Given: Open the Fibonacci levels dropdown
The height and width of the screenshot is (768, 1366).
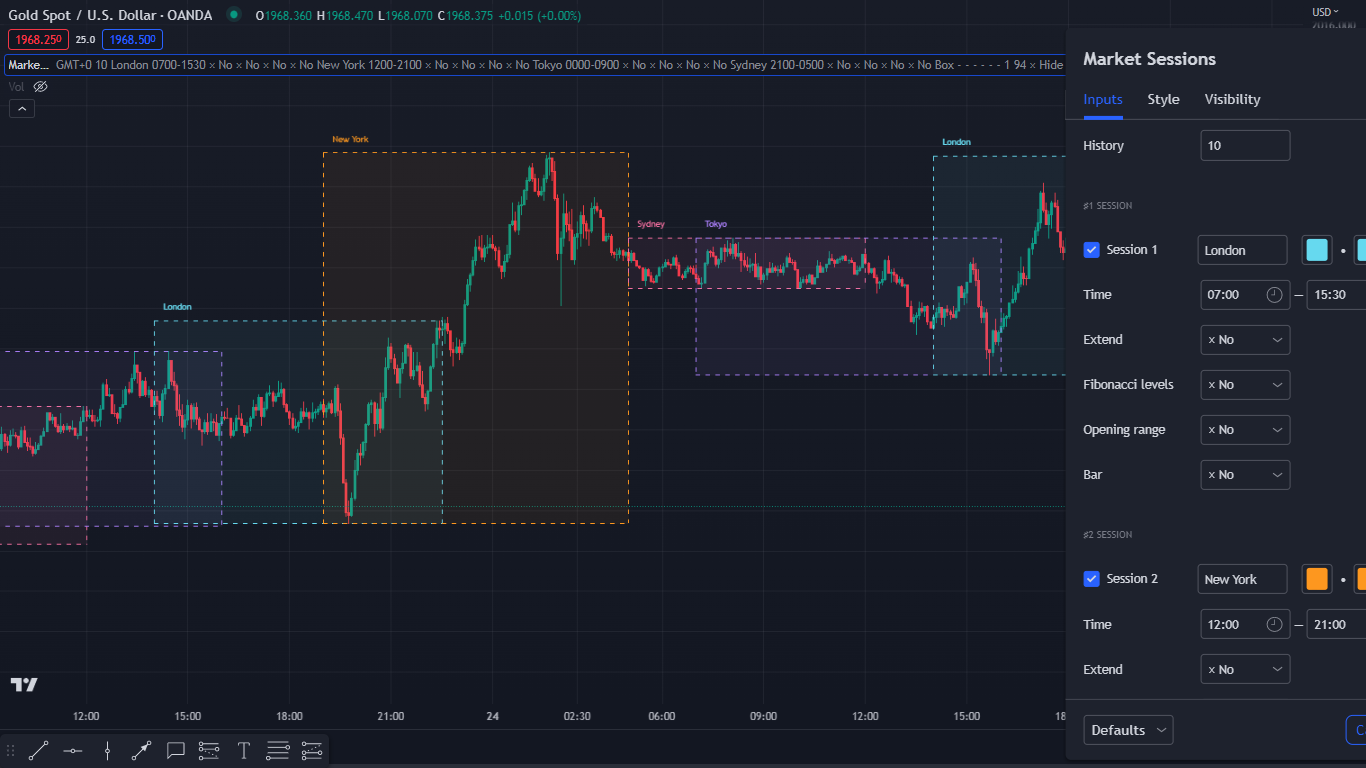Looking at the screenshot, I should [1245, 385].
